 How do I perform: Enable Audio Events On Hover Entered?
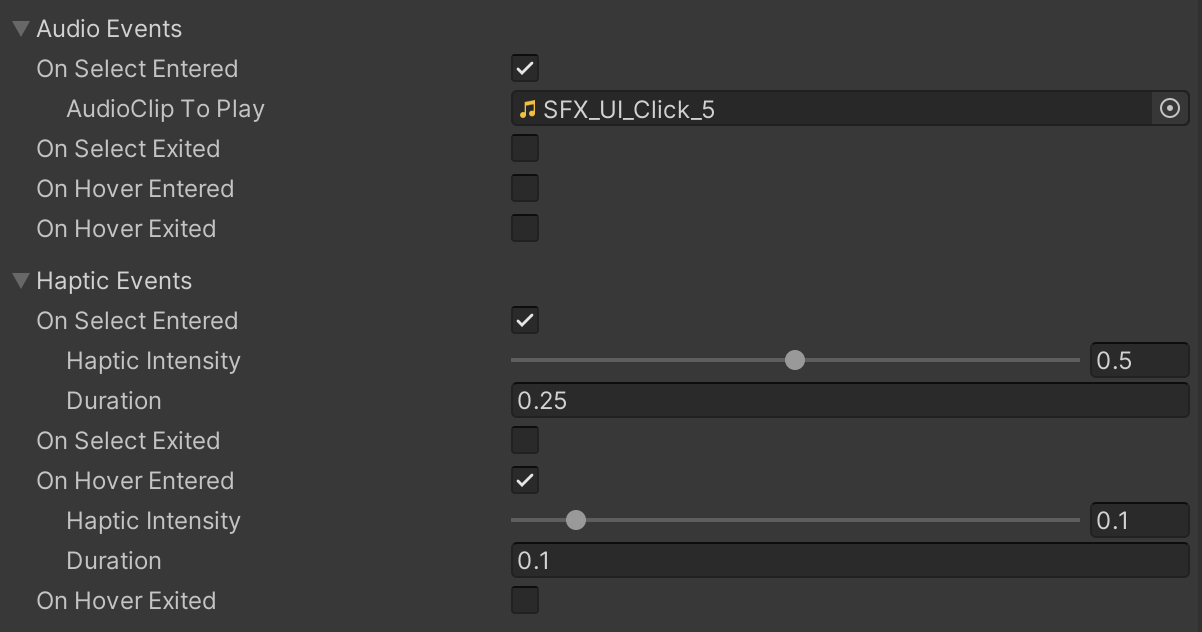click(525, 189)
